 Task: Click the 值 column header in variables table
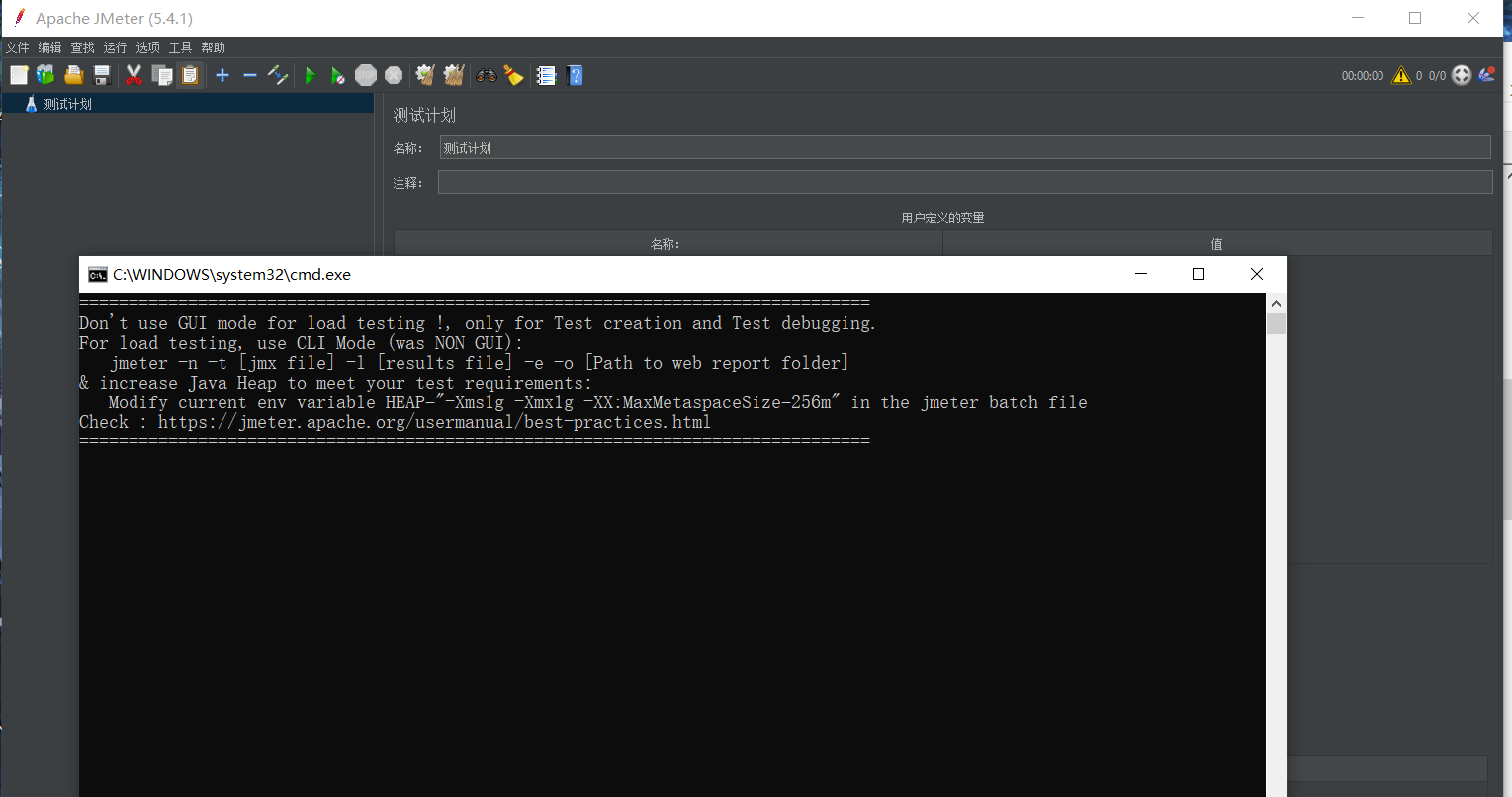[x=1217, y=244]
